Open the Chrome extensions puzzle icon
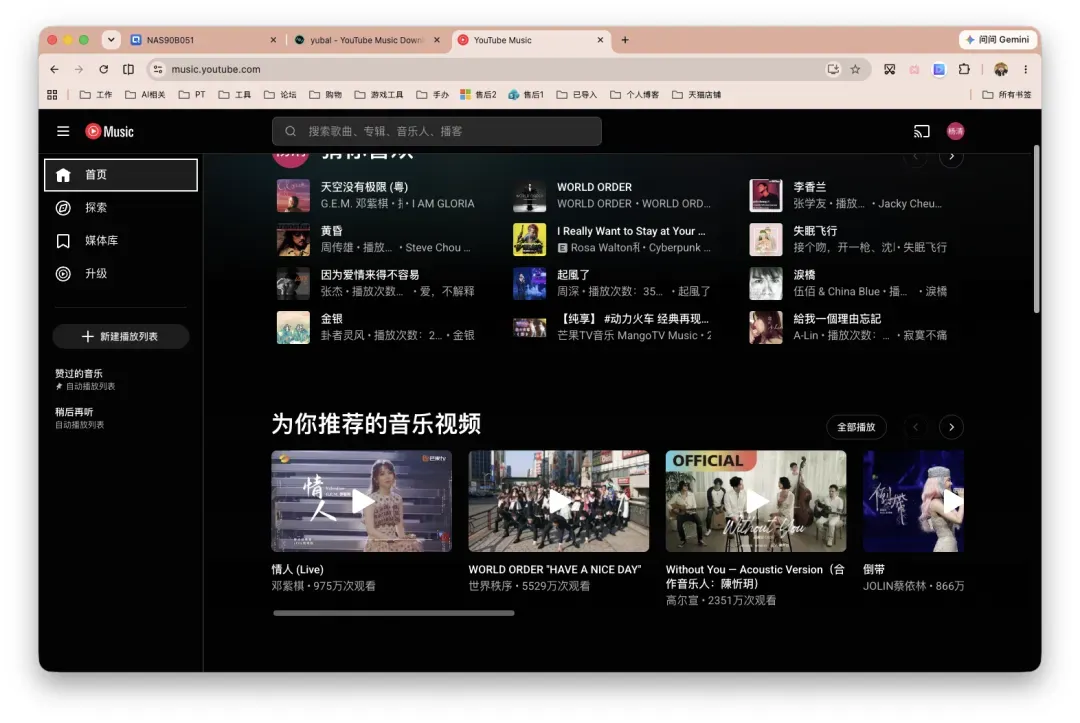 964,69
